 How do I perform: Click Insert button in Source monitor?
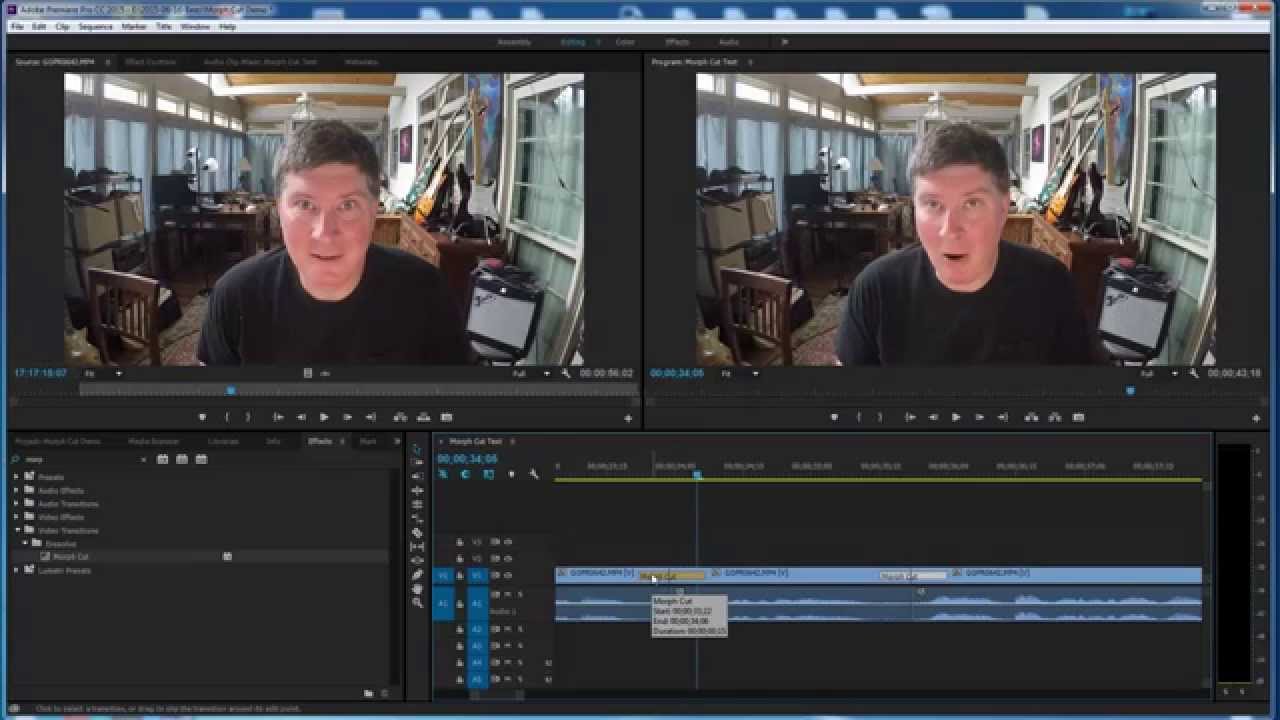click(x=400, y=417)
